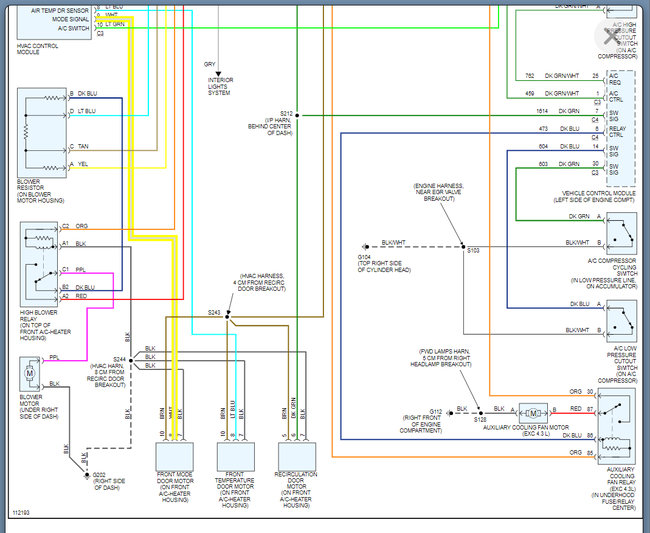
Task: Click the S103 splice label
Action: [473, 250]
